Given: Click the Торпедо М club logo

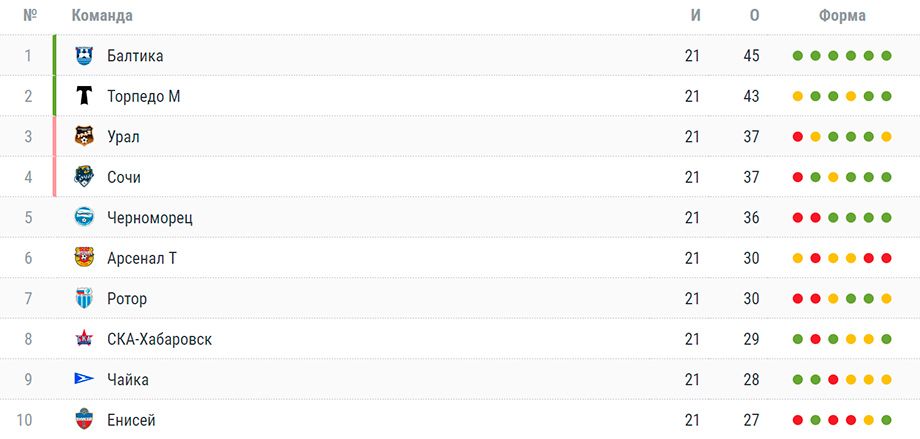Looking at the screenshot, I should point(84,96).
